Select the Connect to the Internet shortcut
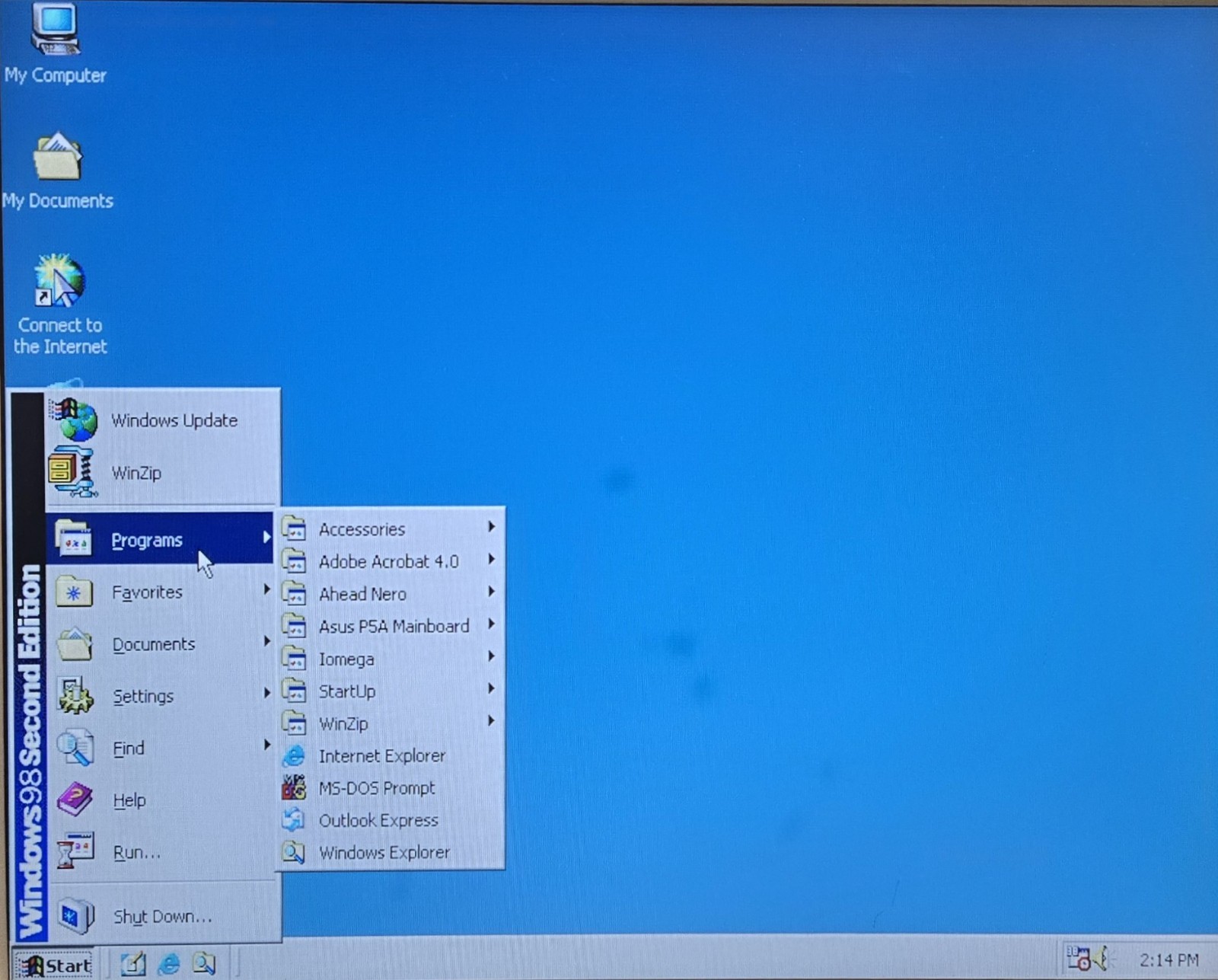 coord(59,304)
